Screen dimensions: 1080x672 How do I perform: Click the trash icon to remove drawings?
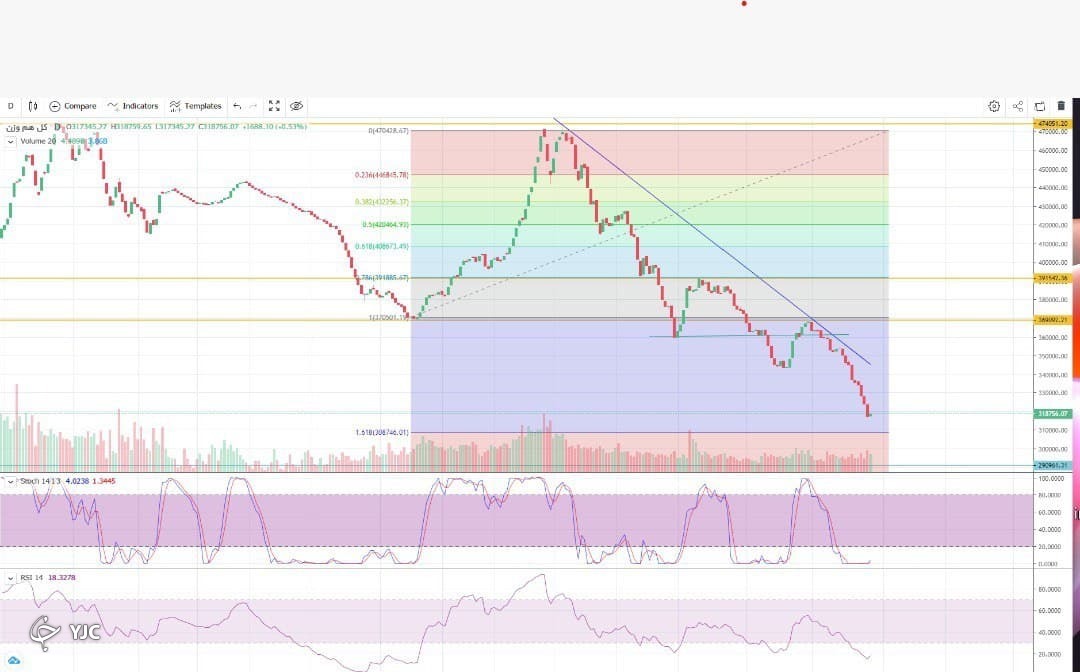[1061, 106]
